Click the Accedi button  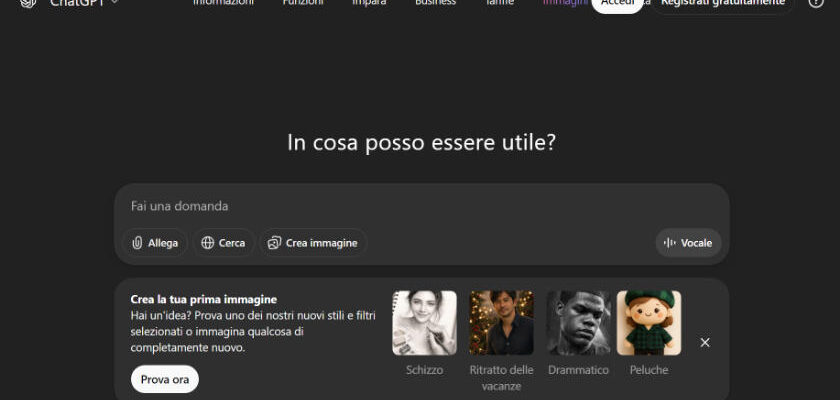click(617, 4)
